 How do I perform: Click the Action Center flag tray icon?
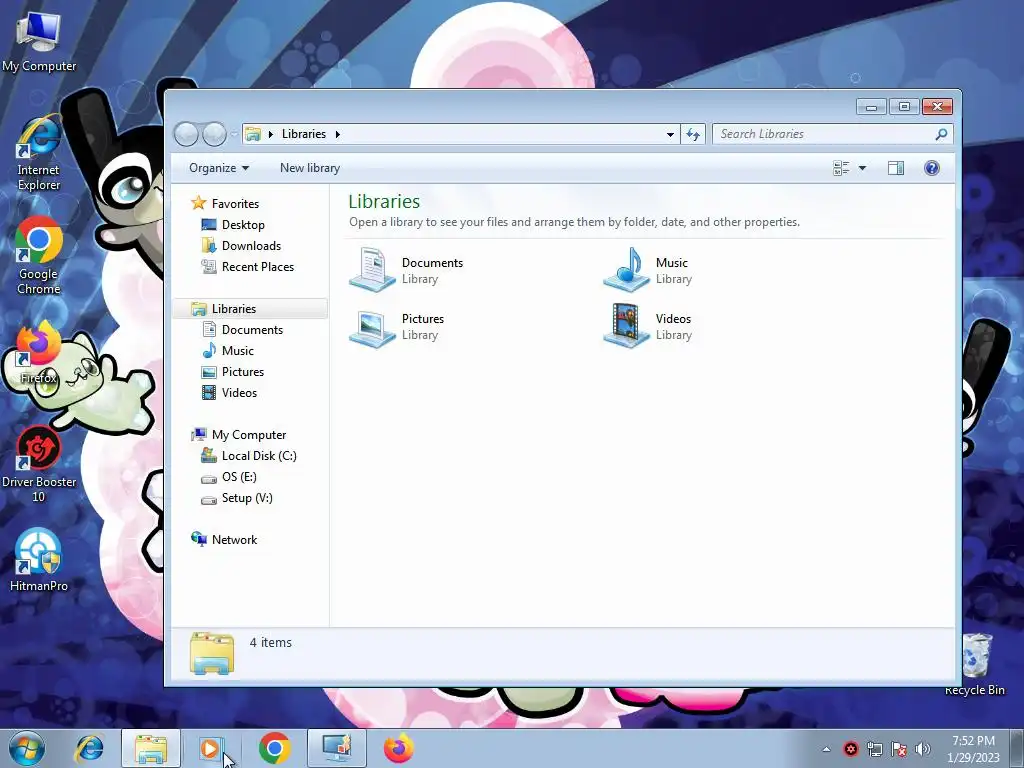pyautogui.click(x=899, y=749)
